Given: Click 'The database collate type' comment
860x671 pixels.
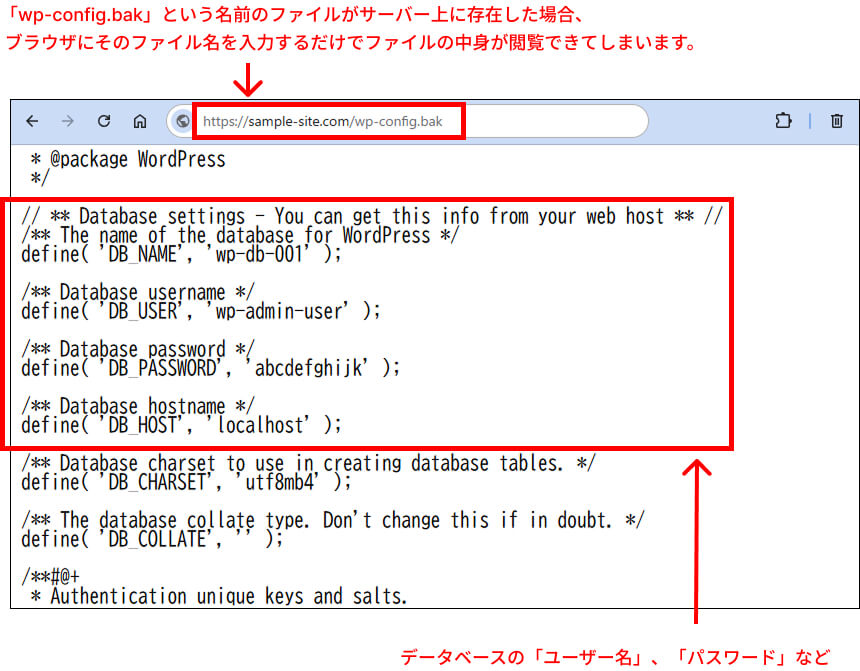Looking at the screenshot, I should coord(333,521).
